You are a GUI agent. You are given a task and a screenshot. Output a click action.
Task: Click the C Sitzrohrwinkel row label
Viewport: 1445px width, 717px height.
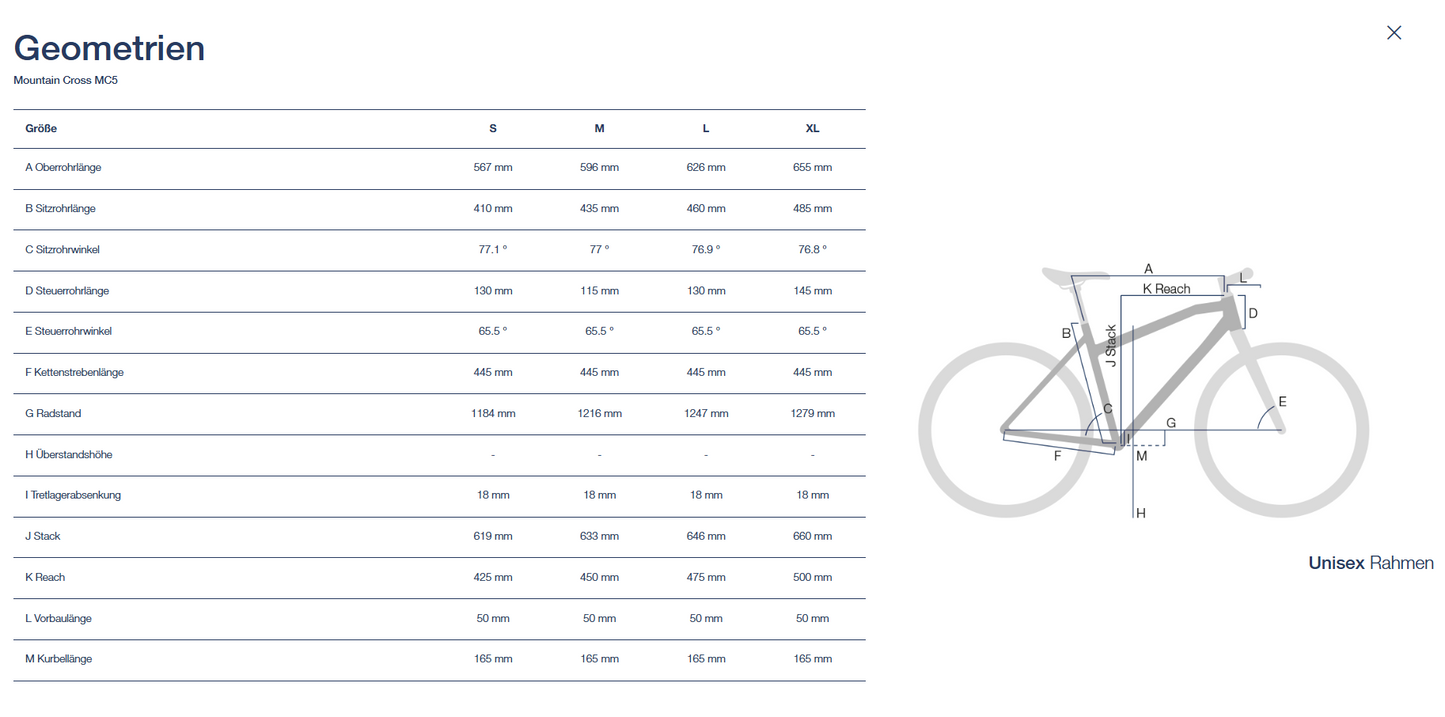tap(62, 249)
